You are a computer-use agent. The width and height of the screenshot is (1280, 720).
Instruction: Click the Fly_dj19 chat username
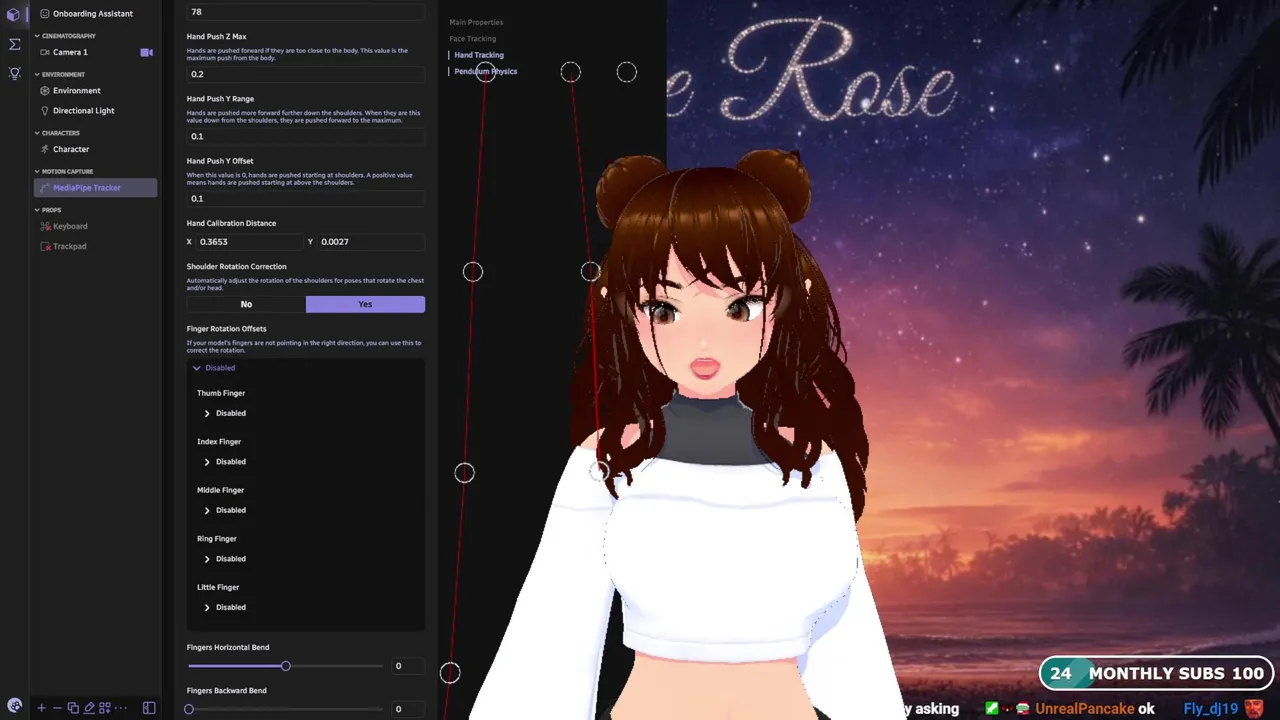(1211, 709)
